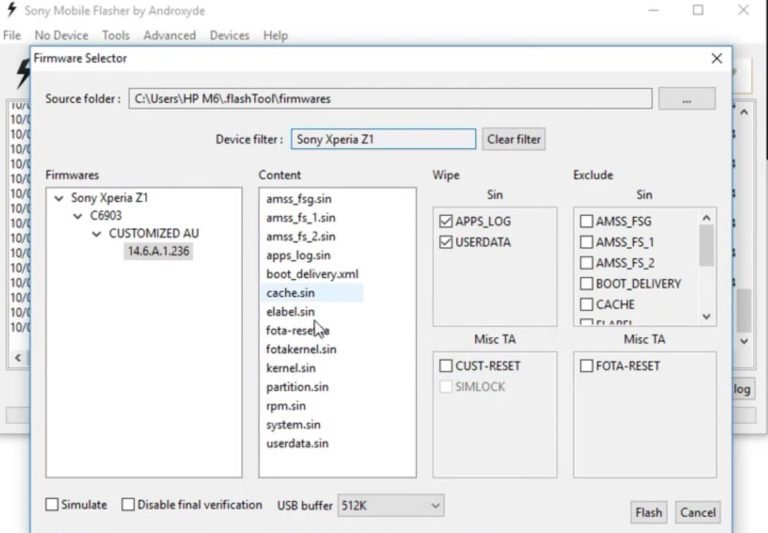Tick Disable final verification option
The image size is (768, 533).
pos(128,505)
